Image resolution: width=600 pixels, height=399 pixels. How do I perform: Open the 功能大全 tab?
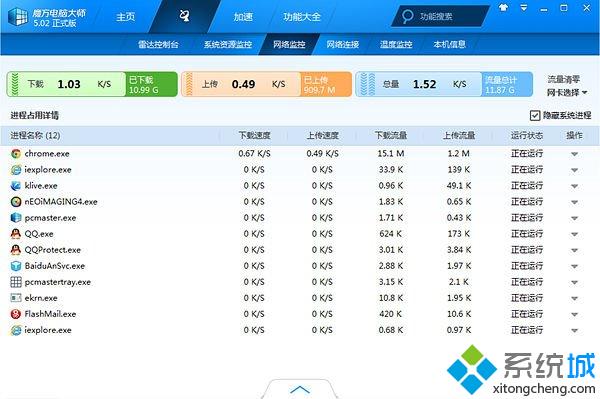(302, 17)
